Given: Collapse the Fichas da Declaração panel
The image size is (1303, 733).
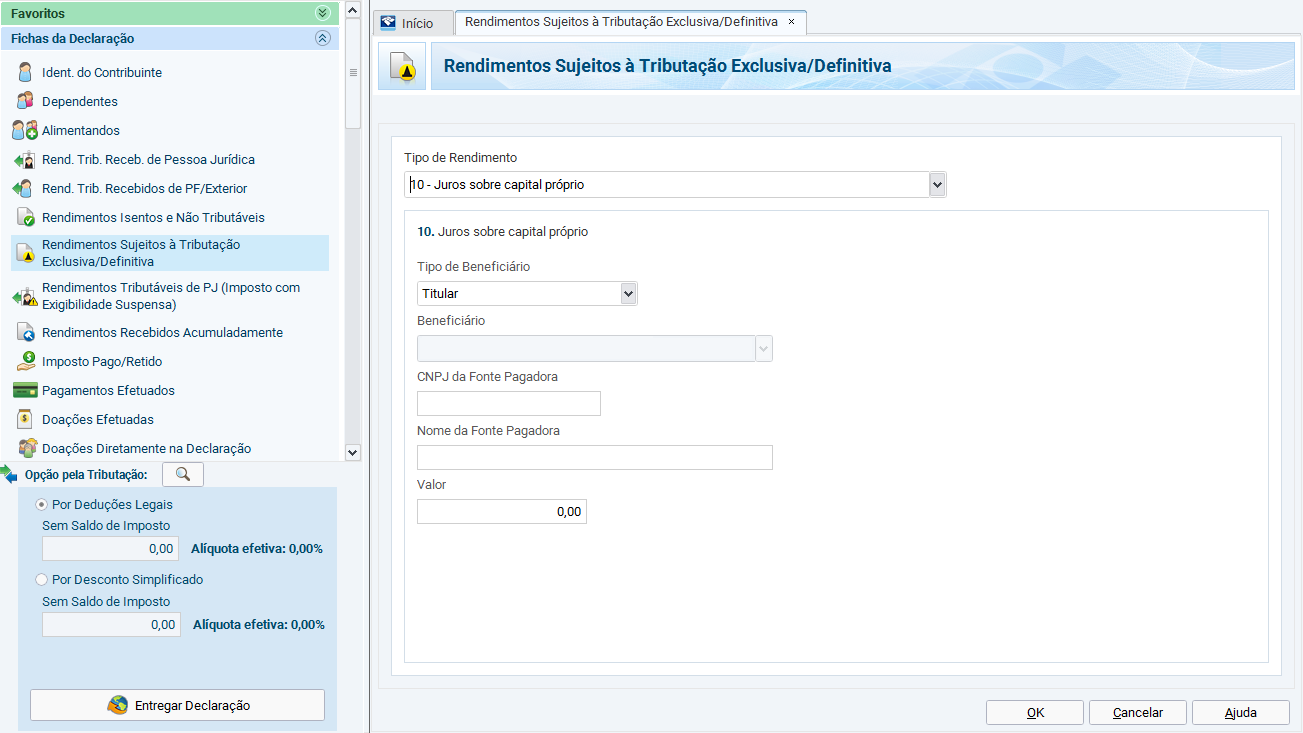Looking at the screenshot, I should click(x=322, y=38).
